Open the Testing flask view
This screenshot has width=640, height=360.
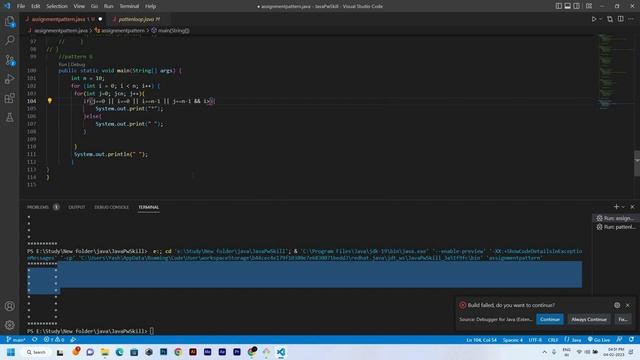point(9,118)
